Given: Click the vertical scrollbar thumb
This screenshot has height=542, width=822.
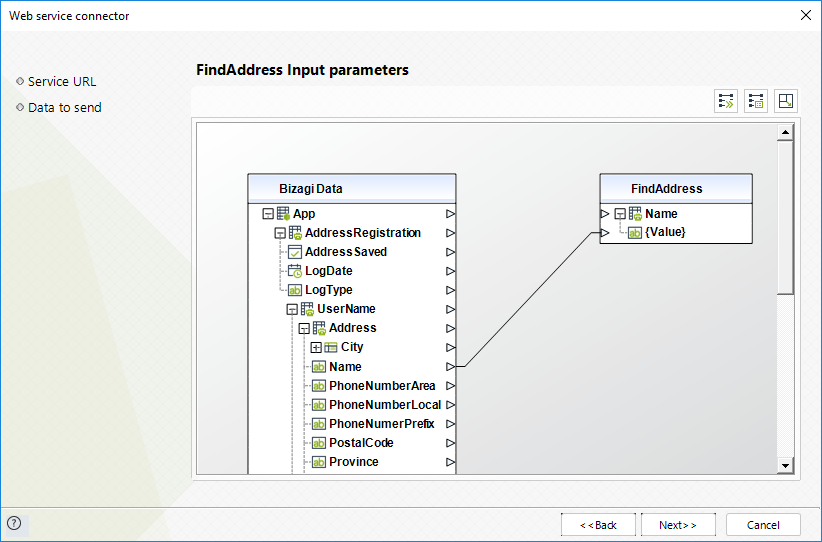Looking at the screenshot, I should coord(785,217).
